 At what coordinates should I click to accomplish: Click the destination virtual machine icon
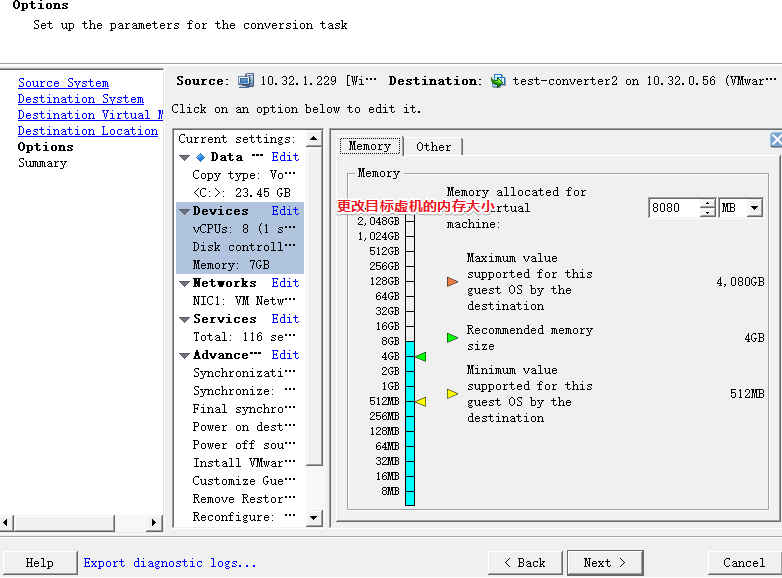tap(498, 81)
